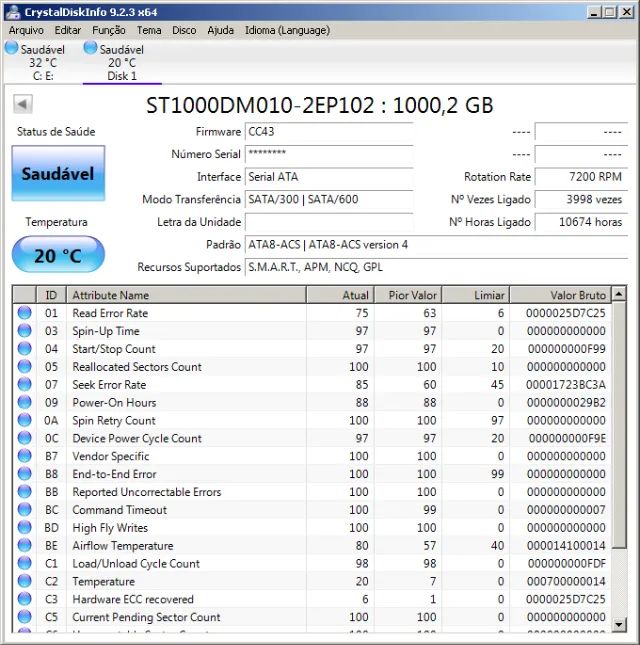
Task: Click status icon for Reallocated Sectors Count
Action: pyautogui.click(x=25, y=367)
